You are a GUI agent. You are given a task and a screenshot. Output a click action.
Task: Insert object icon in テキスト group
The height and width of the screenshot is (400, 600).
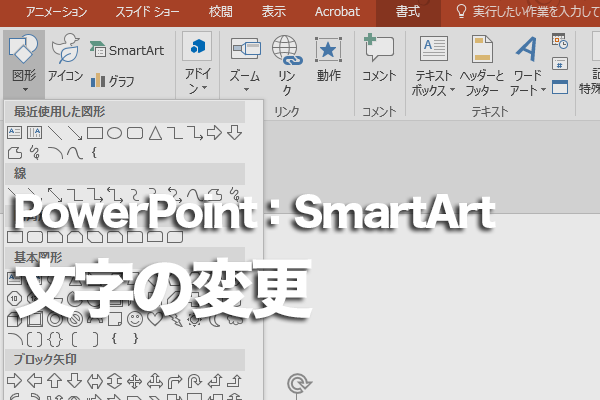tap(560, 87)
